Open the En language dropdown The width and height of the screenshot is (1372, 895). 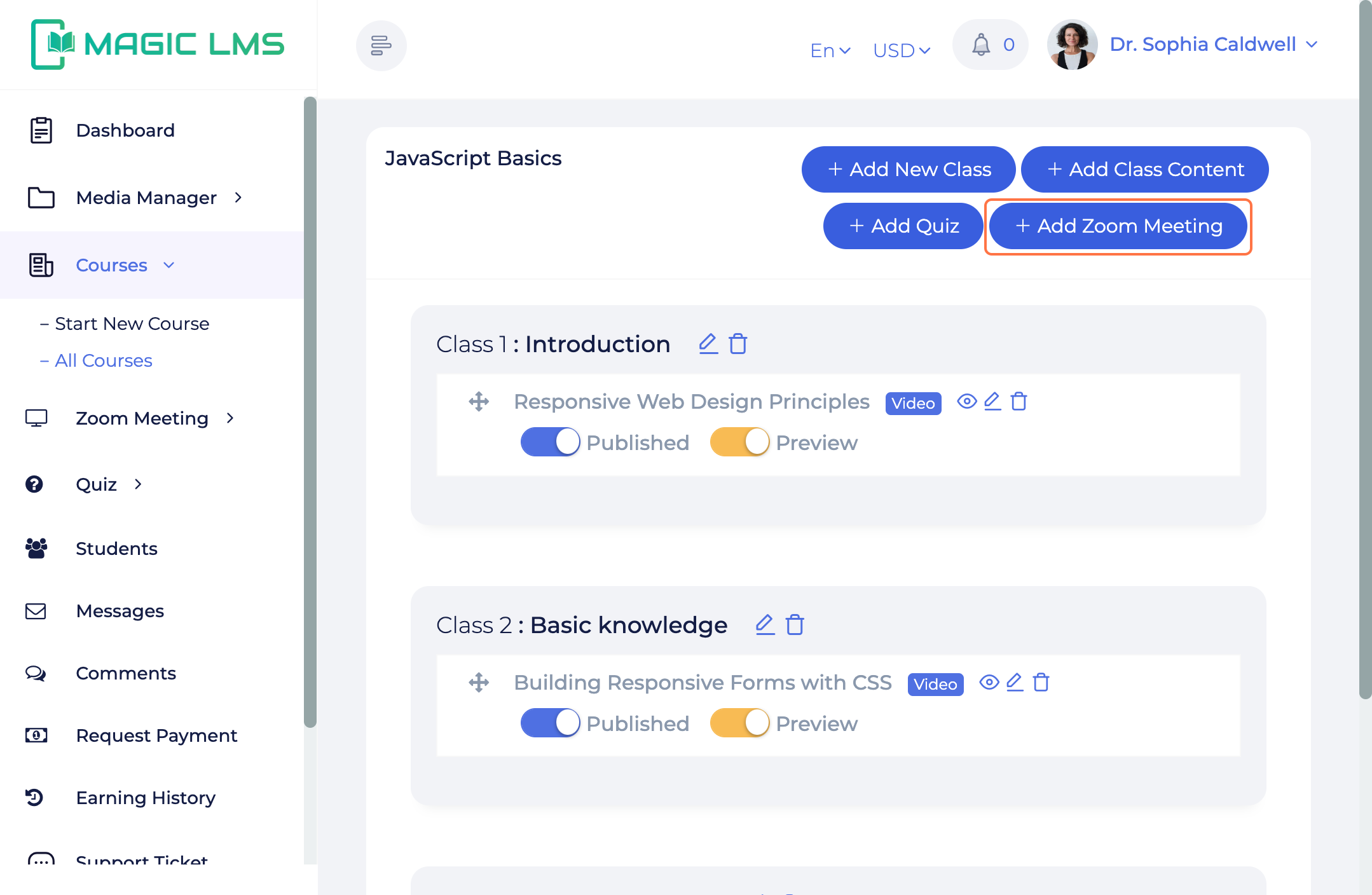(x=830, y=50)
